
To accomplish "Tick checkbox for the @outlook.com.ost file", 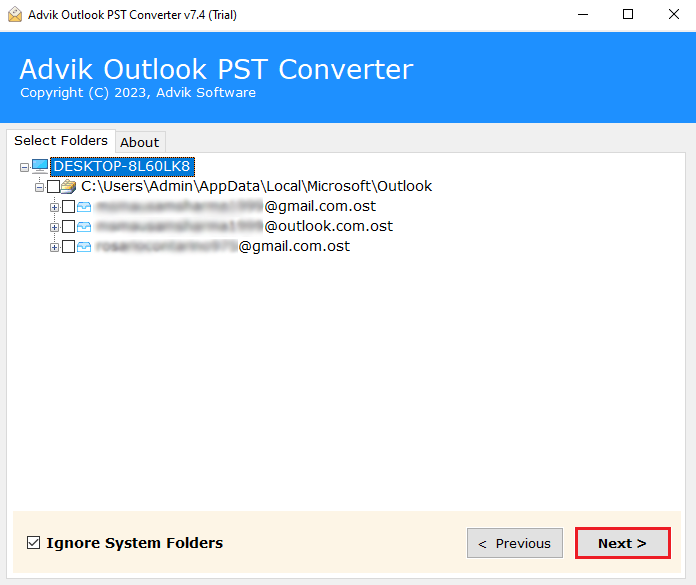I will point(68,227).
